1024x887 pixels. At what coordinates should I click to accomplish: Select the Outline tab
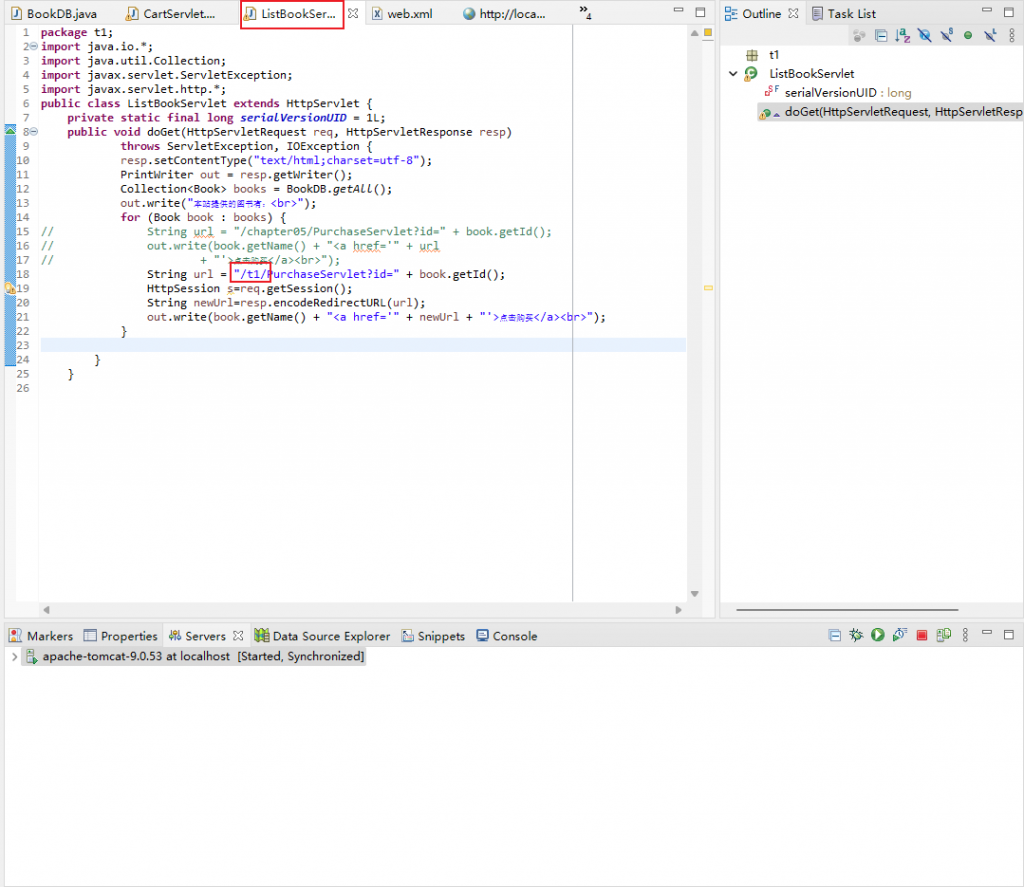[753, 14]
